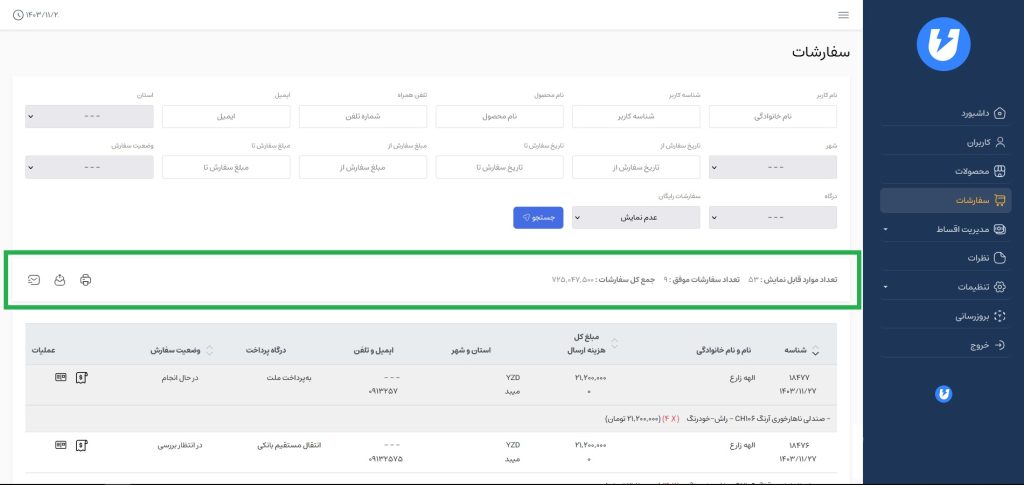Click the نام محصول input field
This screenshot has width=1024, height=485.
point(500,116)
